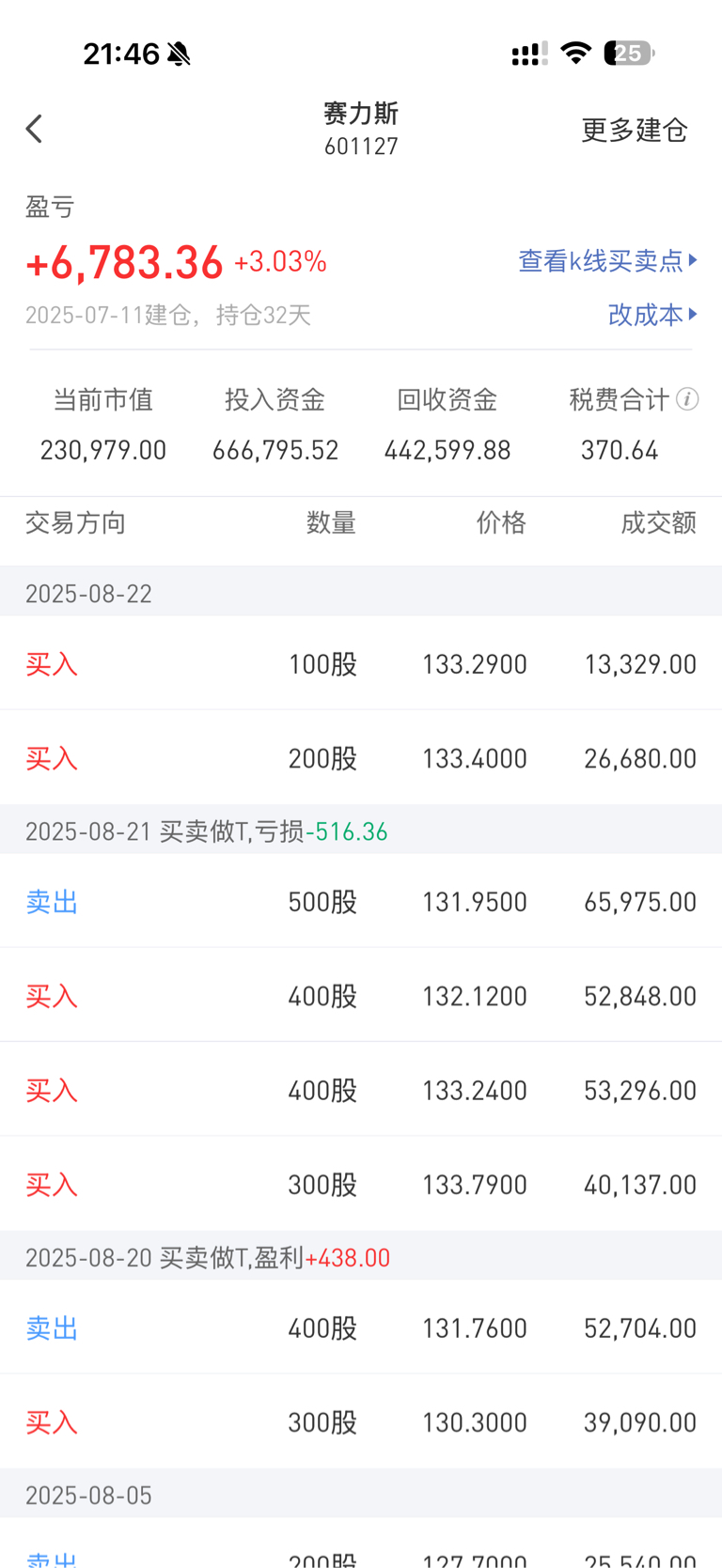The width and height of the screenshot is (722, 1568).
Task: Open 查看k线买卖点 link
Action: pyautogui.click(x=602, y=260)
